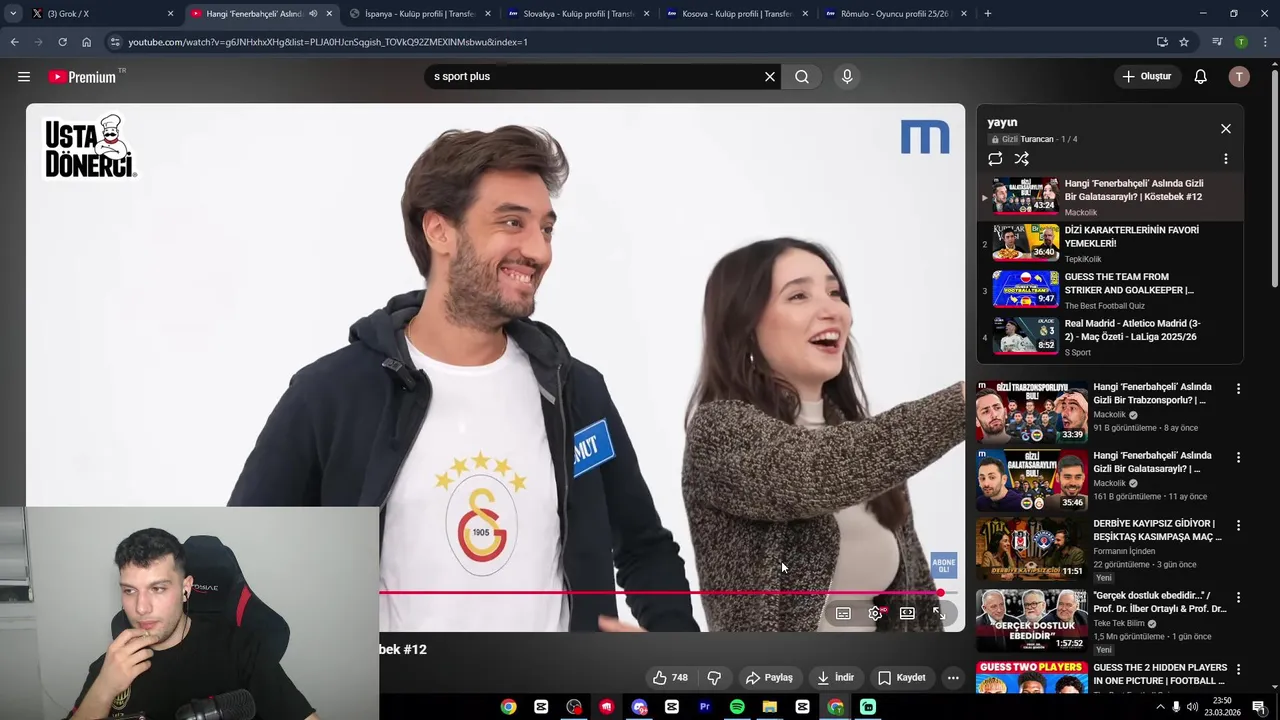This screenshot has width=1280, height=720.
Task: Close the 'yayın' playlist panel
Action: 1226,129
